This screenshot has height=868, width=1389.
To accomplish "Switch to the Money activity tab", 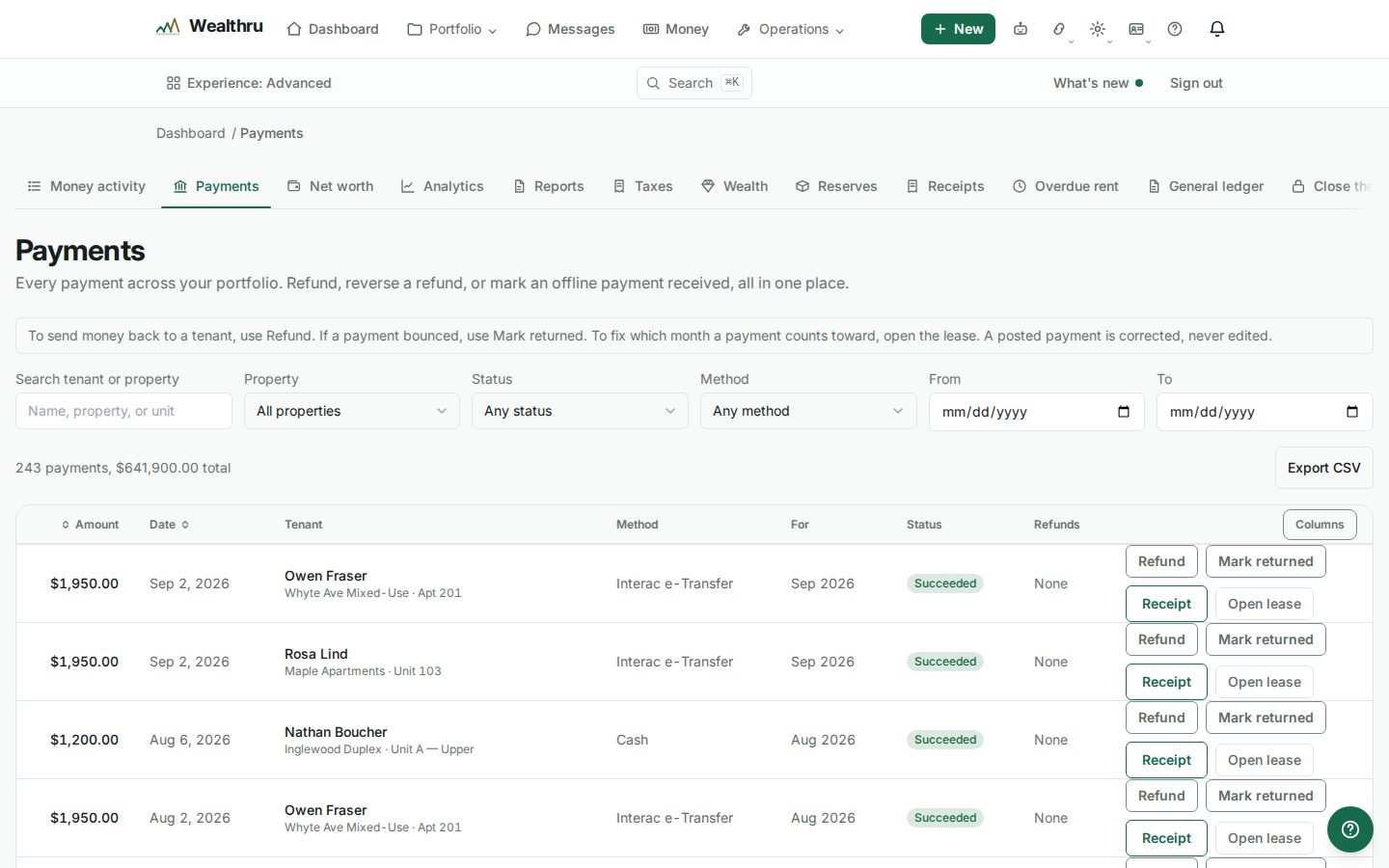I will click(87, 186).
